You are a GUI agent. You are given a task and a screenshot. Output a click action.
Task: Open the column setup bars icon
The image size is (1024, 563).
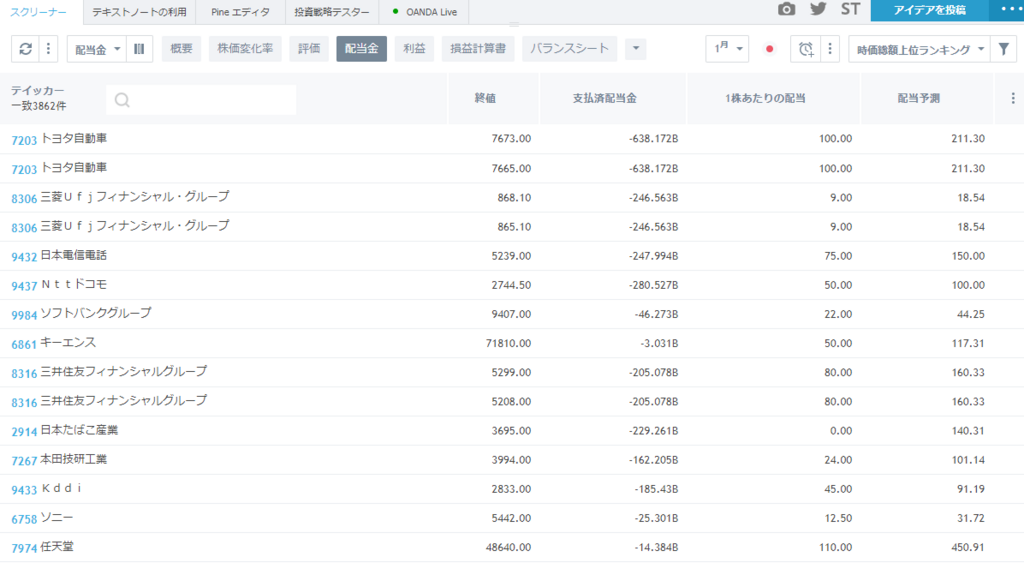coord(139,49)
